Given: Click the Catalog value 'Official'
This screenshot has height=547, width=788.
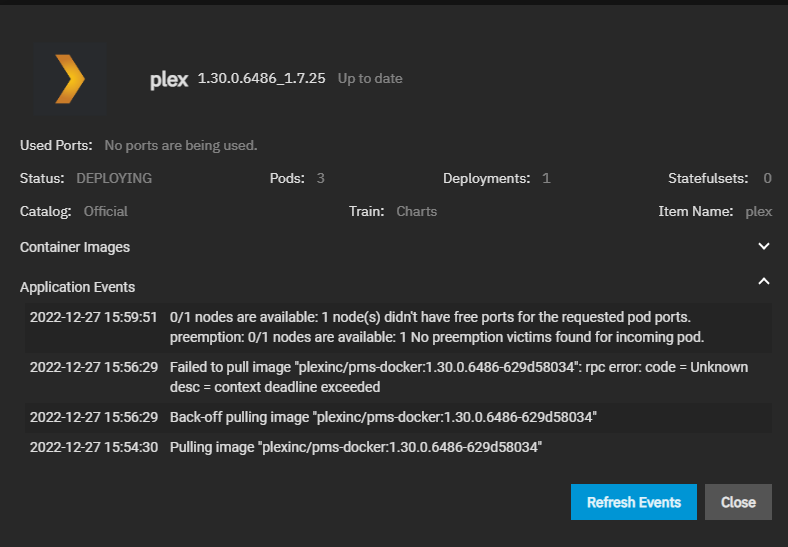Looking at the screenshot, I should [x=106, y=211].
